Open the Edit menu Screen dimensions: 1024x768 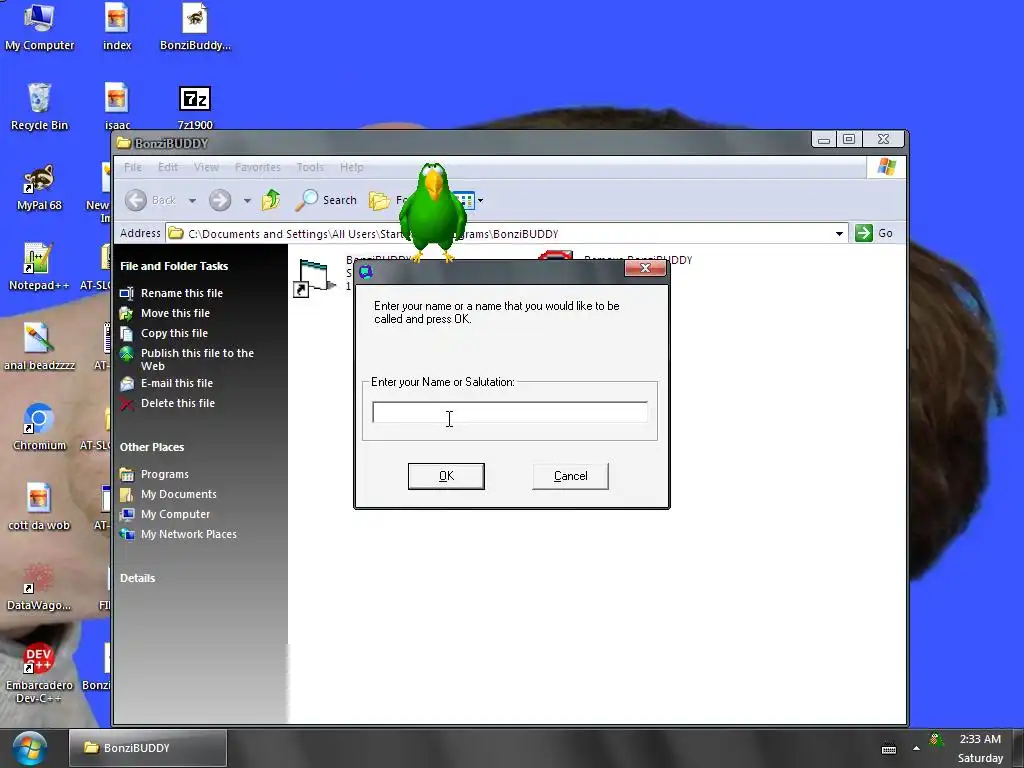168,167
